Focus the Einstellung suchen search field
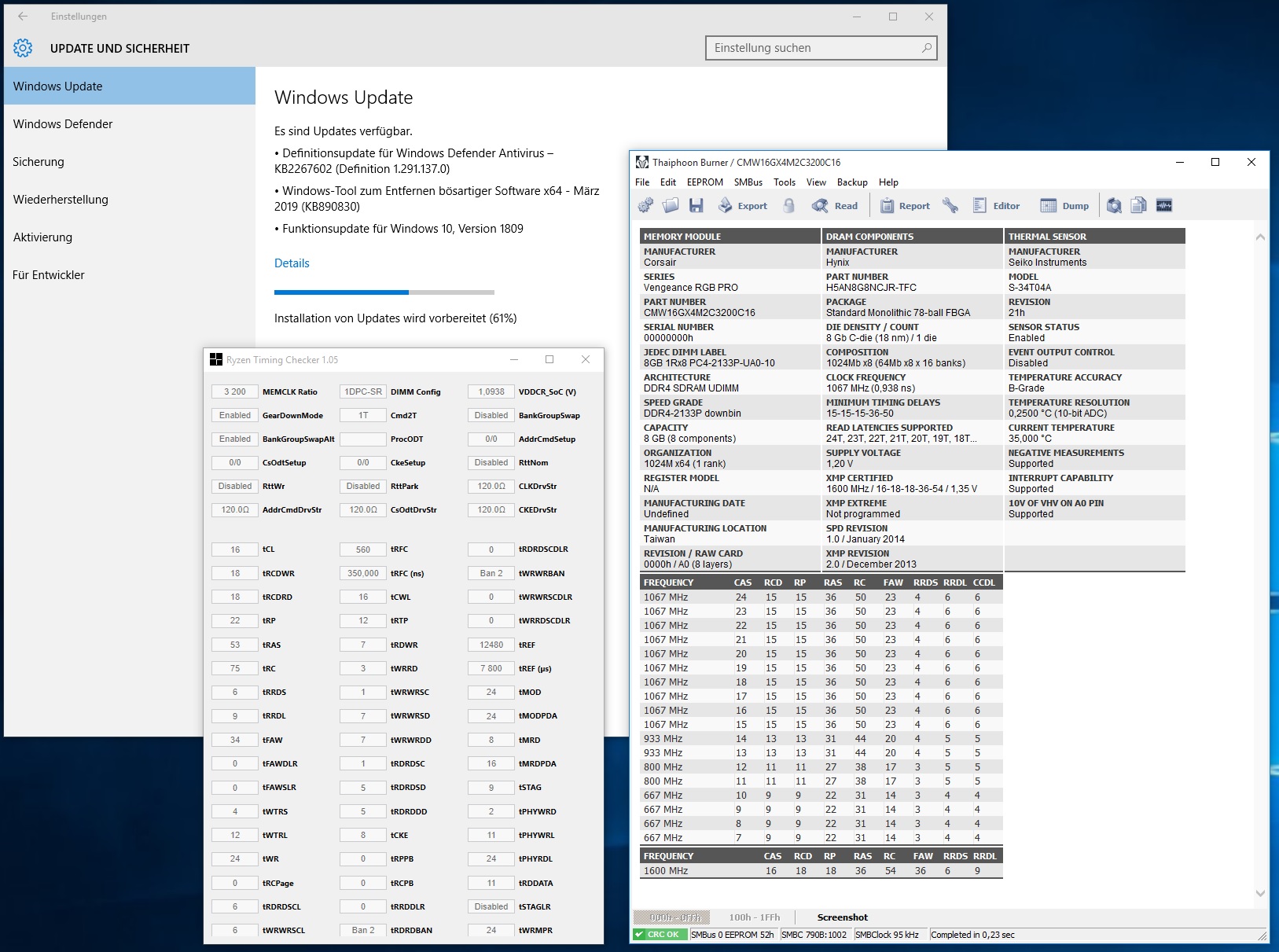 tap(821, 48)
